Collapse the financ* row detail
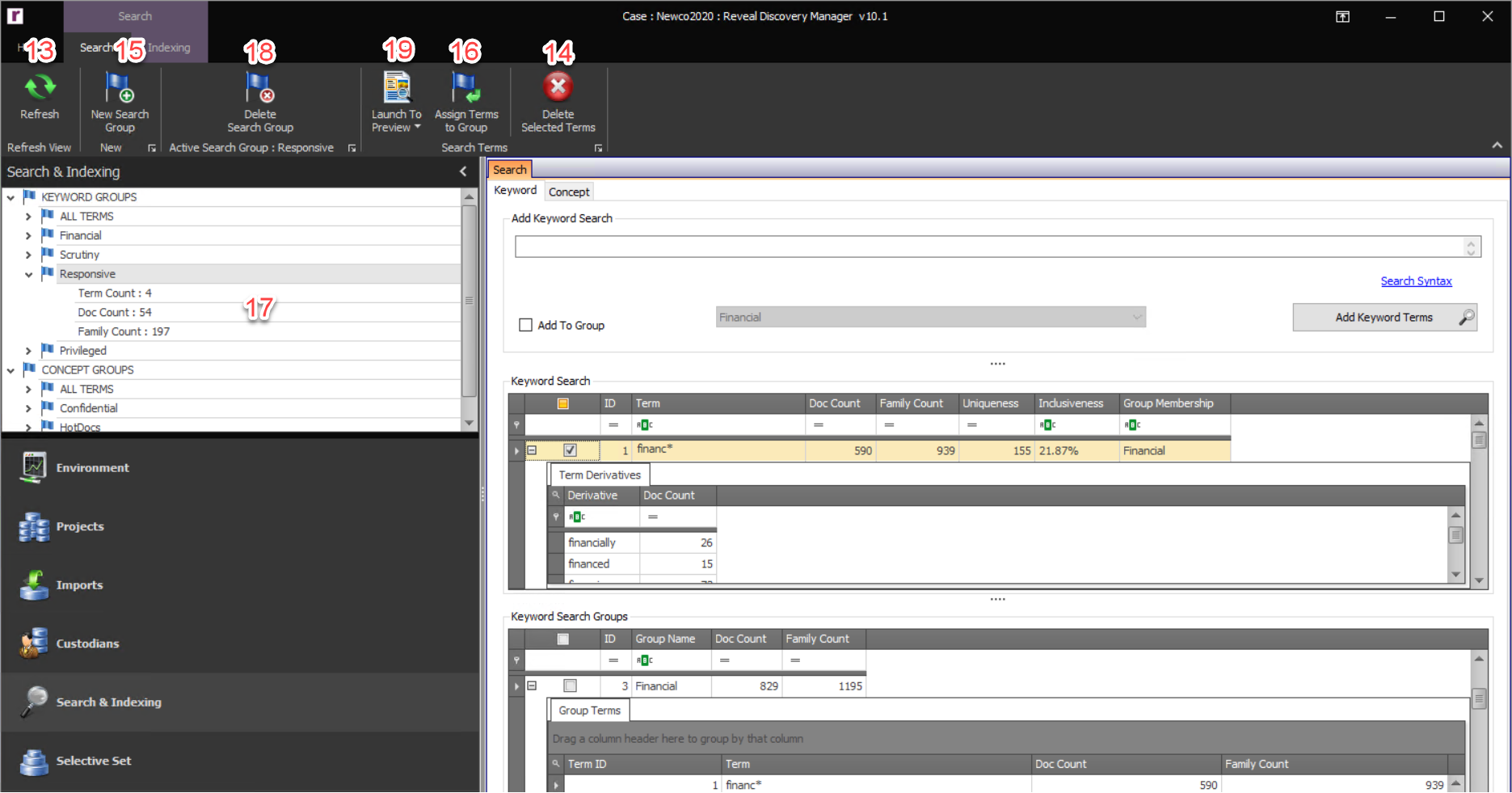Screen dimensions: 1512x793 coord(532,450)
